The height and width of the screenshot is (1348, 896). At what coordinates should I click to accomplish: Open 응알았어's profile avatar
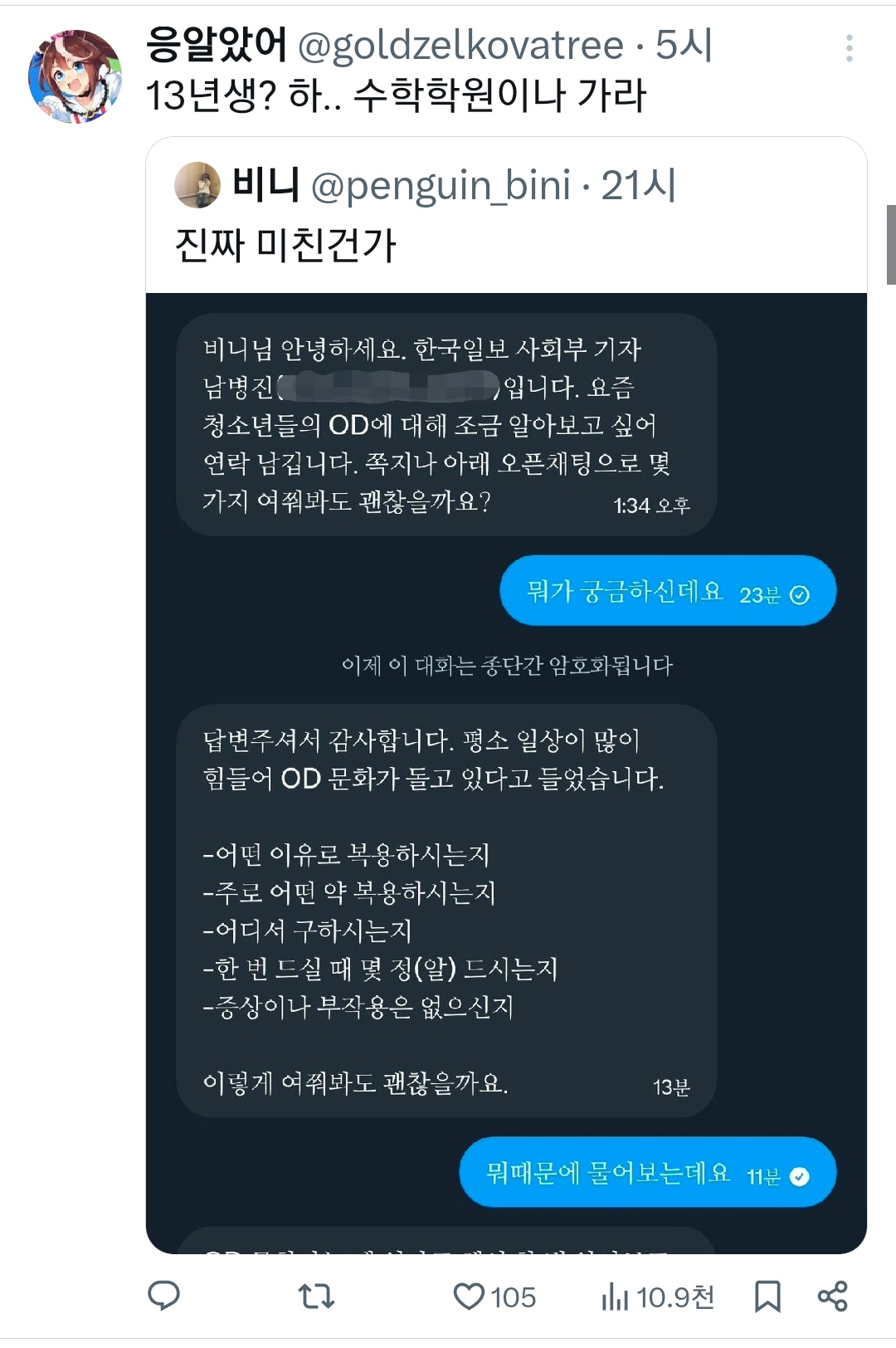click(x=75, y=76)
